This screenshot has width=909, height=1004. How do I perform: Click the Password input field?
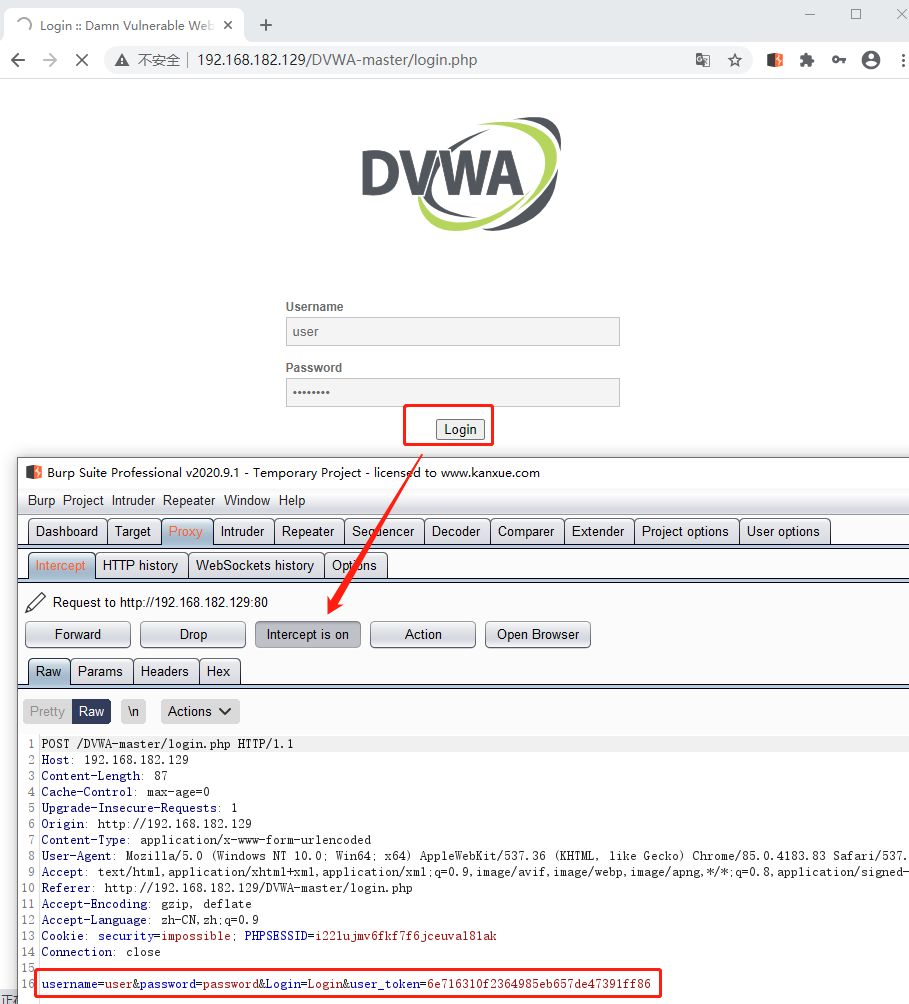coord(453,393)
